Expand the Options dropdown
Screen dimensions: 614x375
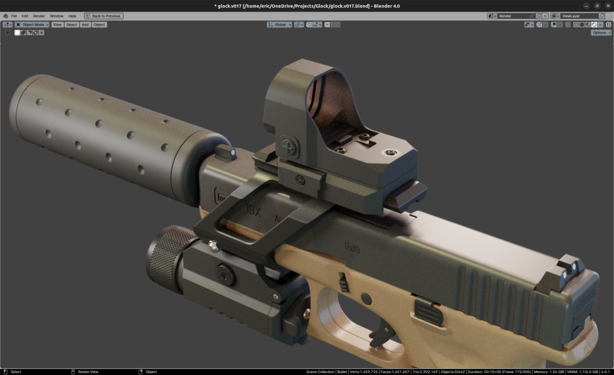601,33
